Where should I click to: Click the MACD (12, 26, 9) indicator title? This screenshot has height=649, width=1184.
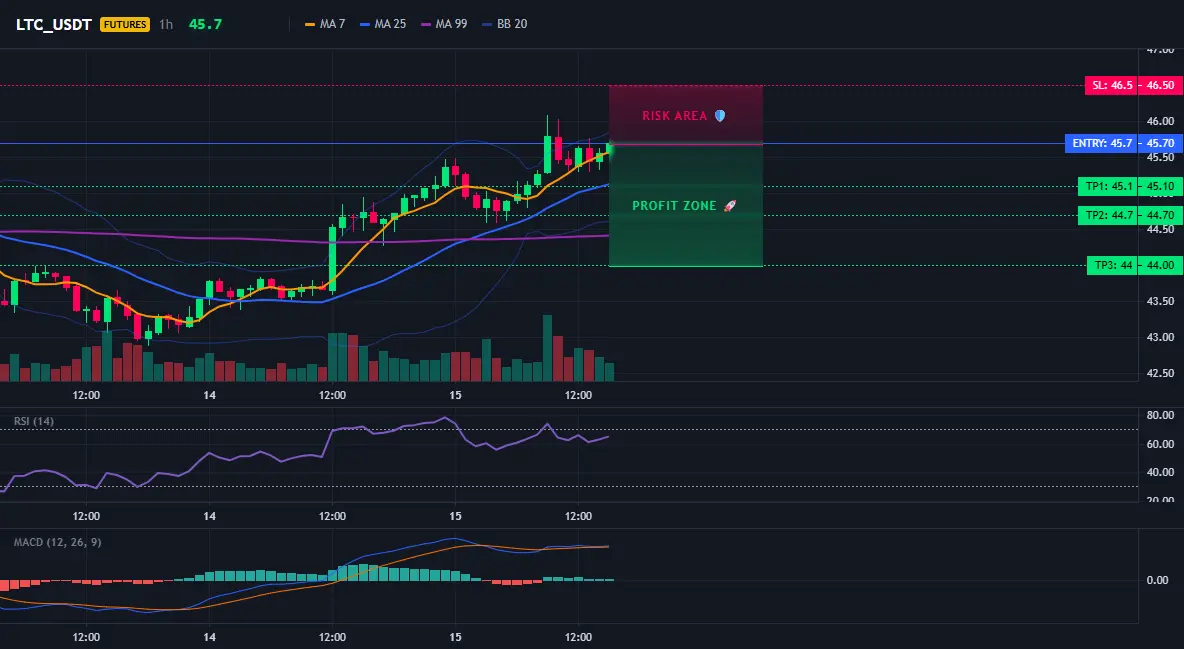(x=57, y=542)
